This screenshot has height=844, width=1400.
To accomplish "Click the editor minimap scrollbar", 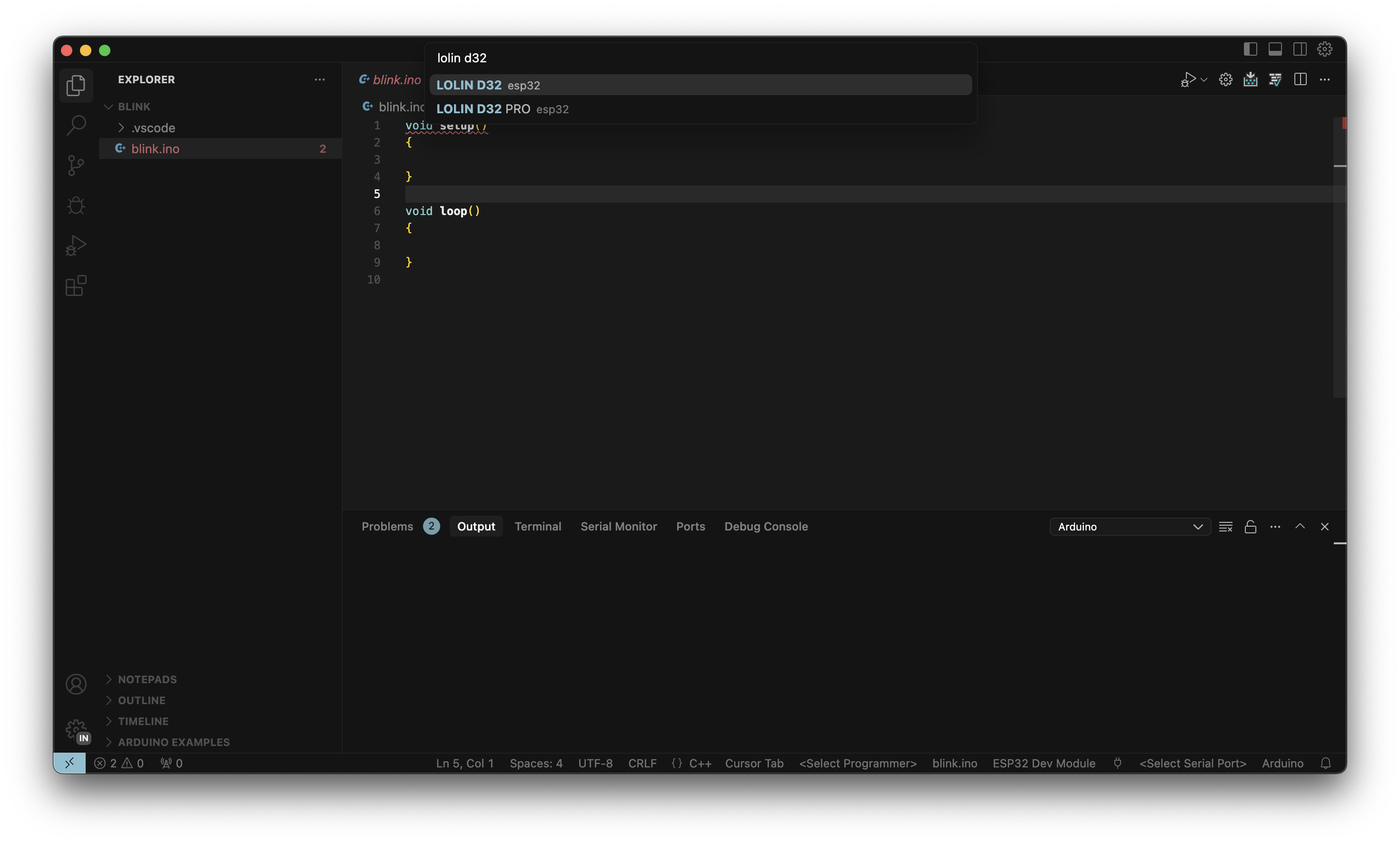I will (1339, 255).
